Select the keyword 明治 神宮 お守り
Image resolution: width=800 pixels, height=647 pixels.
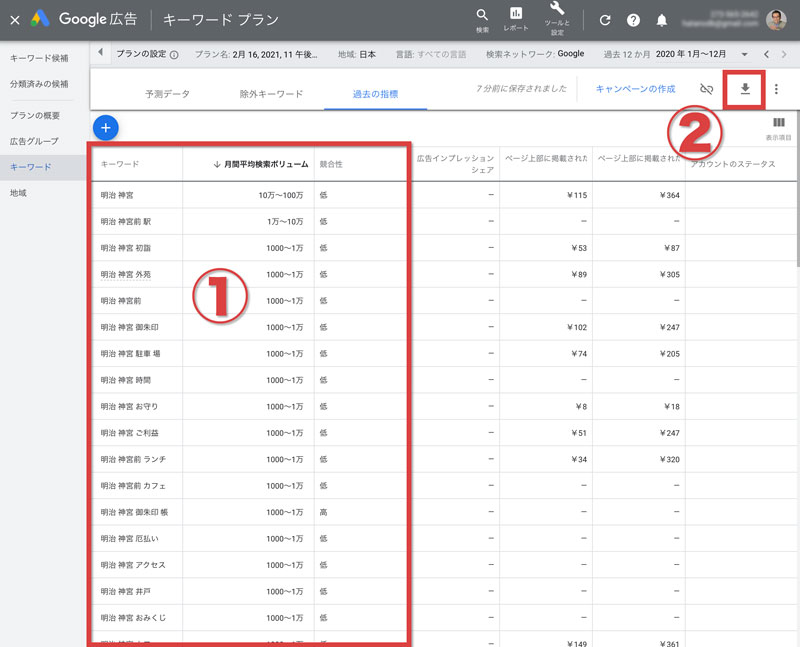[x=130, y=407]
